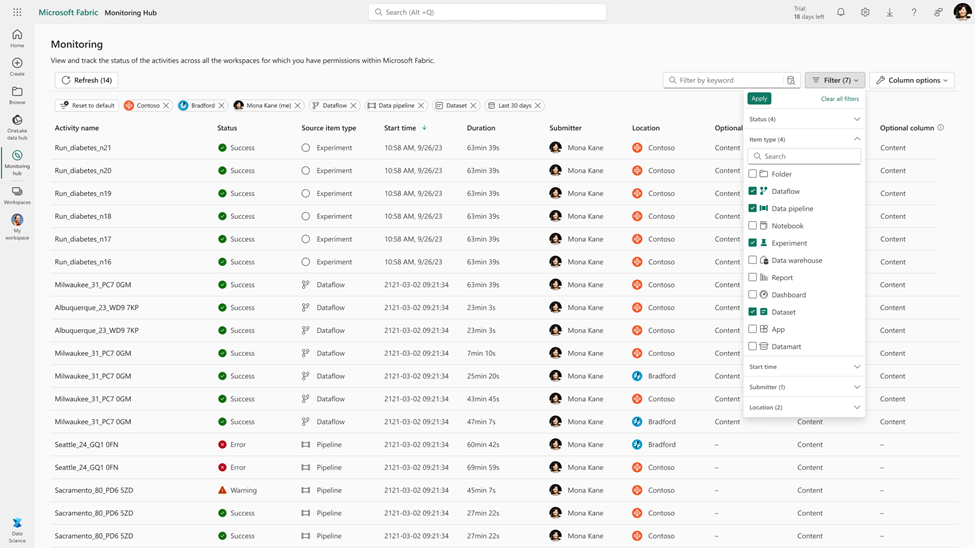
Task: Check the Report item type
Action: (x=752, y=277)
